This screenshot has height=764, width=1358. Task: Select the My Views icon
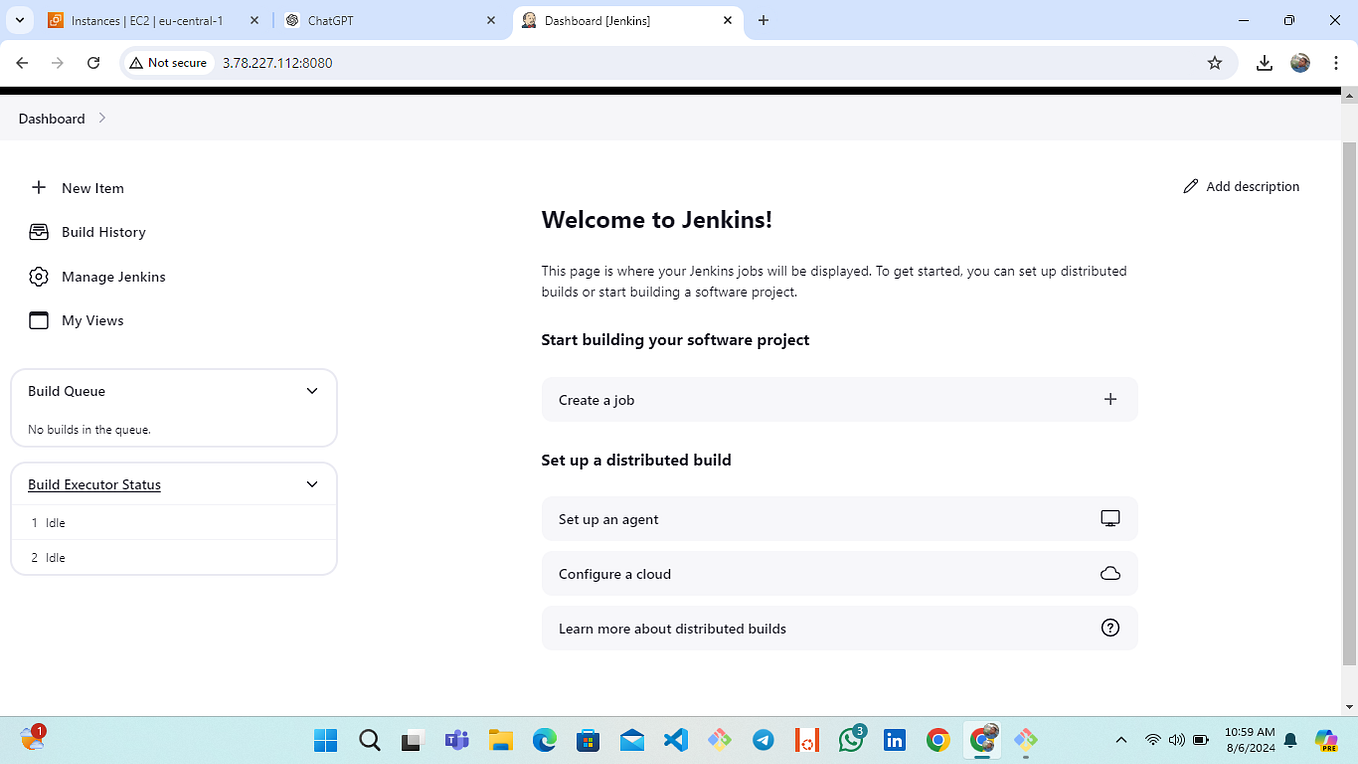[x=38, y=320]
